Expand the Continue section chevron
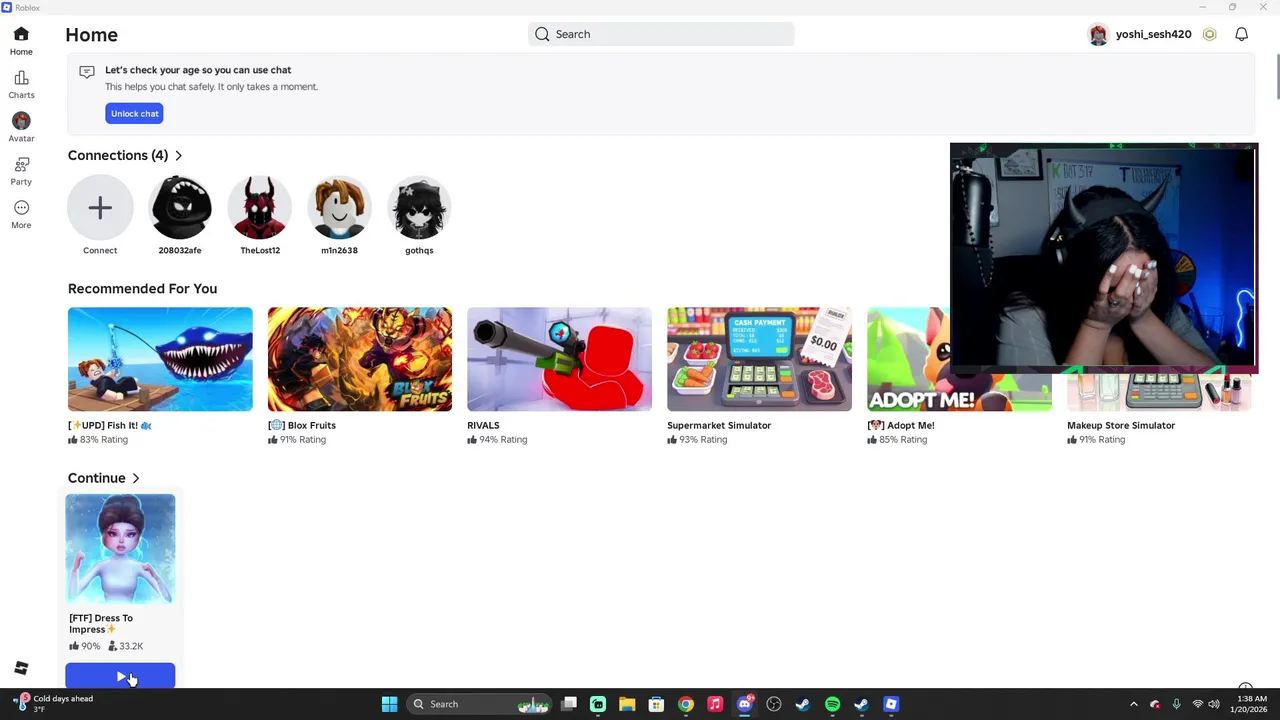The width and height of the screenshot is (1280, 720). pyautogui.click(x=136, y=478)
